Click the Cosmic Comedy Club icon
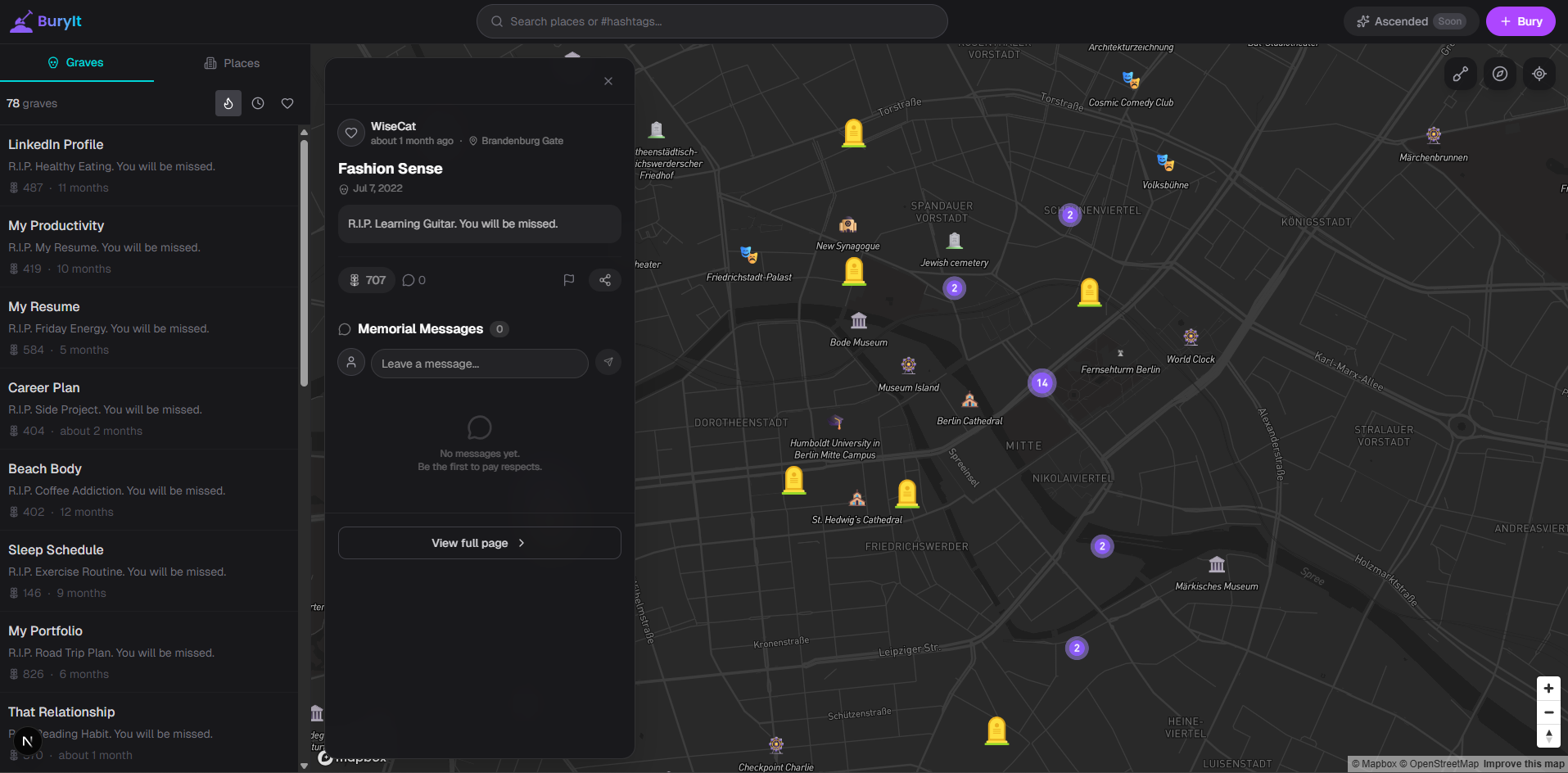 [1131, 80]
